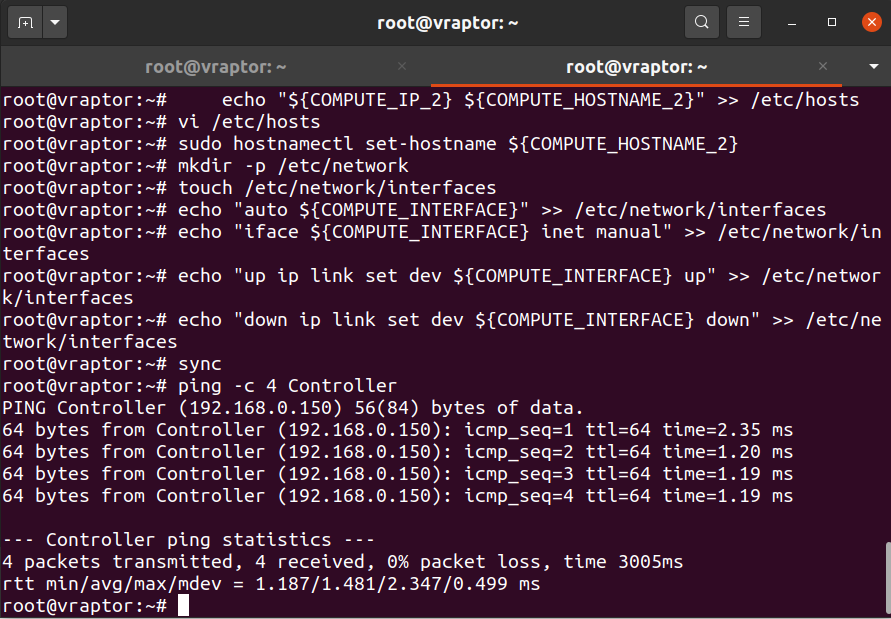Maximize the terminal window

click(x=832, y=23)
